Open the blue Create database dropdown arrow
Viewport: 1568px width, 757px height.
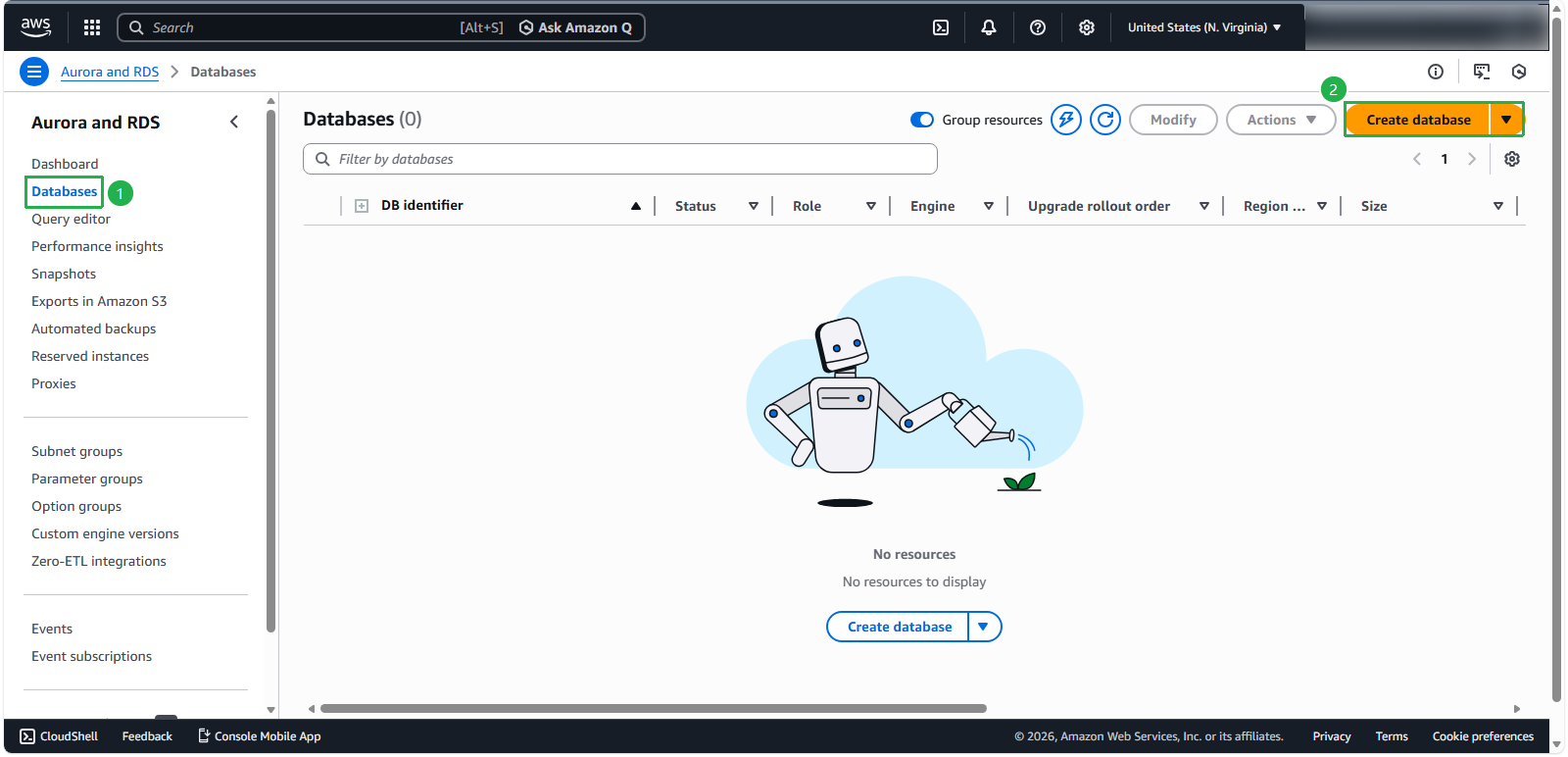pyautogui.click(x=984, y=627)
